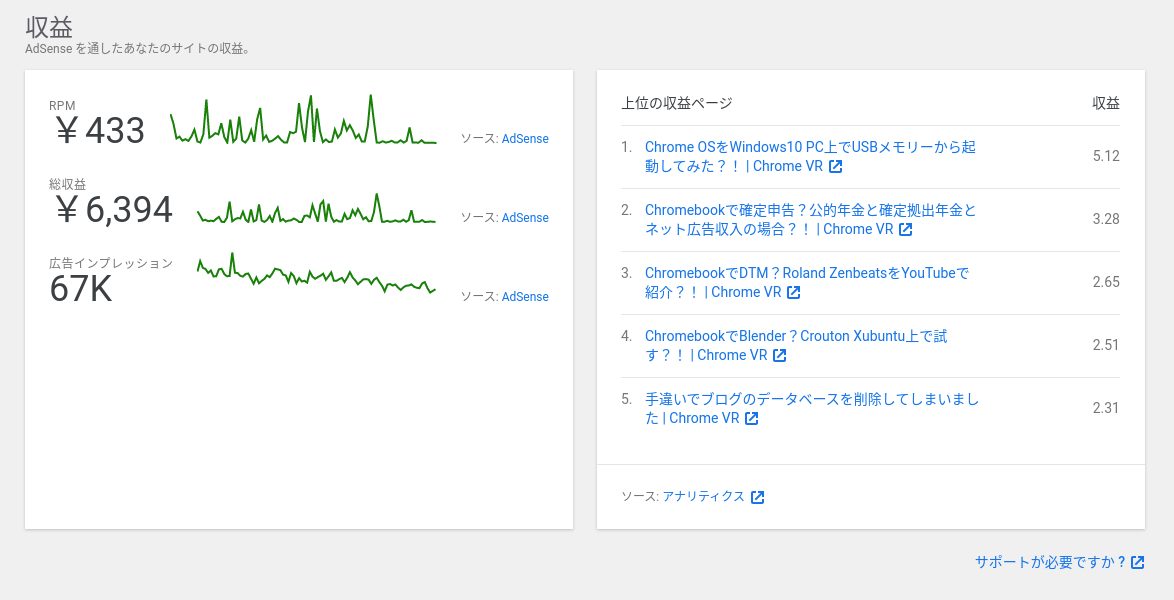Click the 収益 column header

tap(1106, 103)
